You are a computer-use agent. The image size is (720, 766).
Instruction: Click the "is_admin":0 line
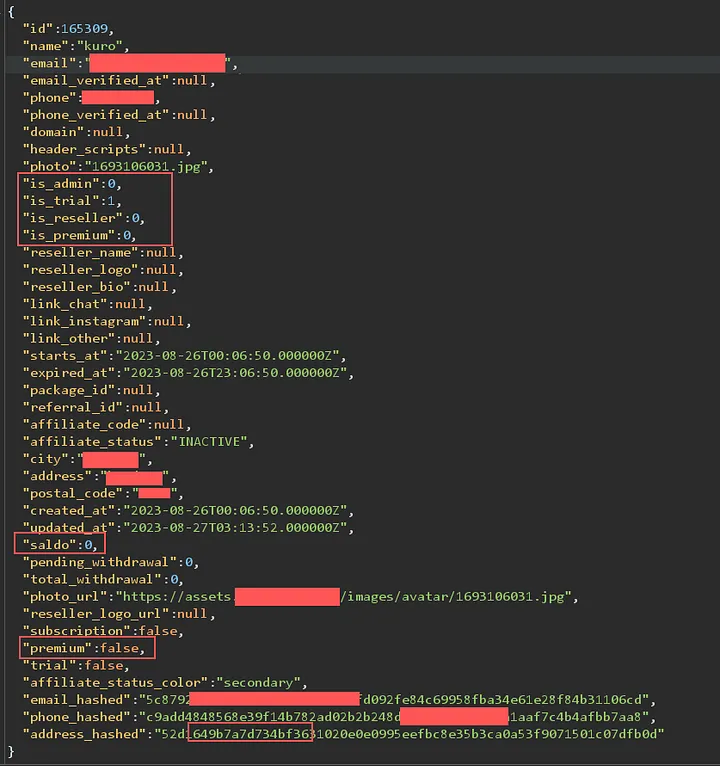pos(72,184)
